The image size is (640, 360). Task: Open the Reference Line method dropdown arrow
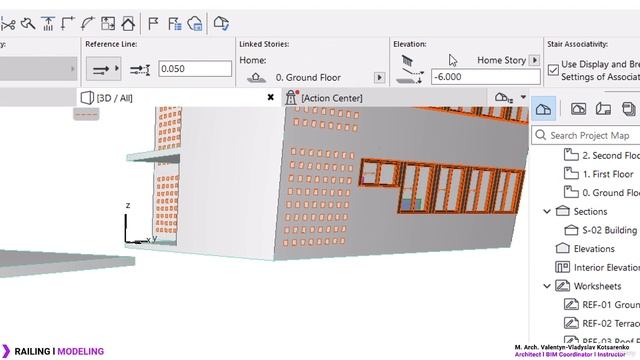click(117, 68)
